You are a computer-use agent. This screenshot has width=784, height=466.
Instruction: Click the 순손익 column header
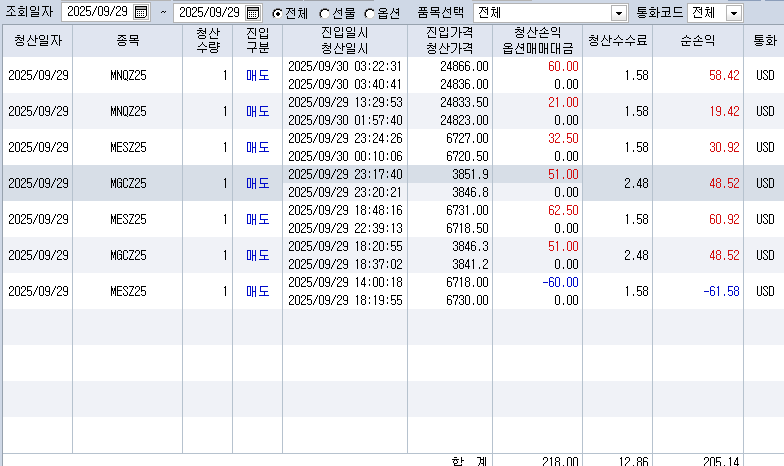pos(698,40)
